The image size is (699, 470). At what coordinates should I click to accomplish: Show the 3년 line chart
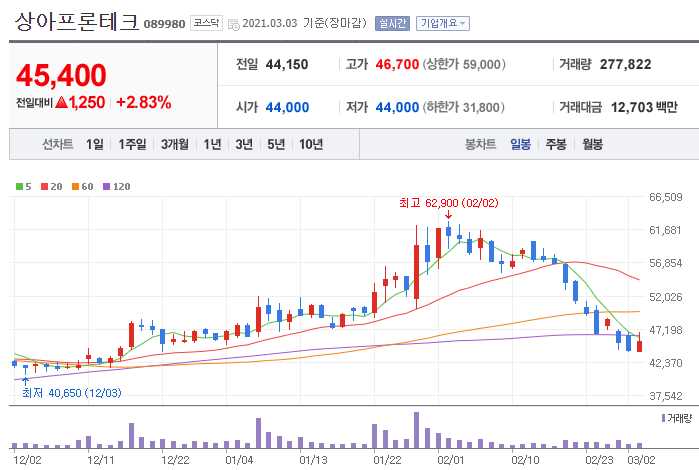coord(244,144)
